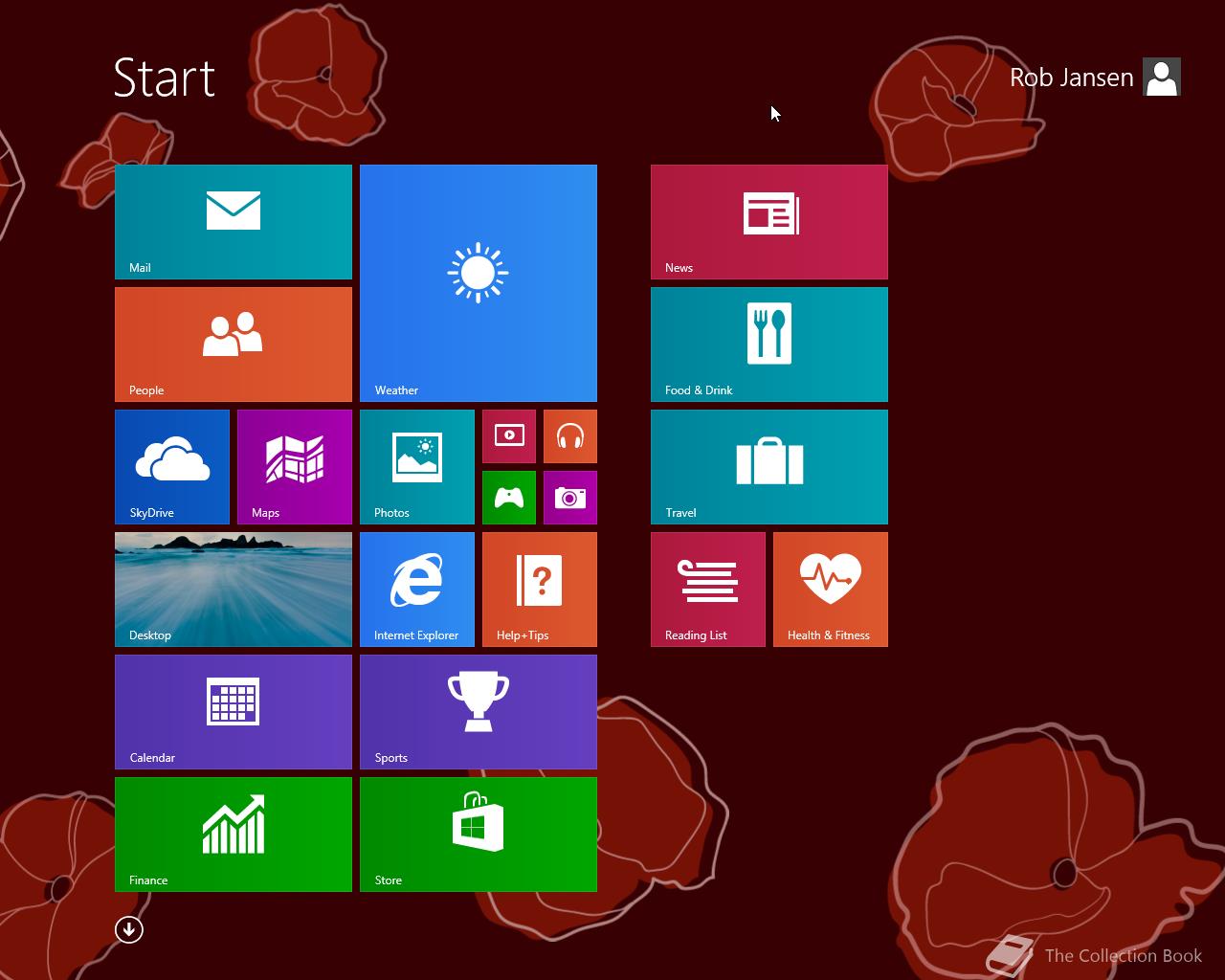1225x980 pixels.
Task: Open the Sports tile
Action: pyautogui.click(x=479, y=712)
